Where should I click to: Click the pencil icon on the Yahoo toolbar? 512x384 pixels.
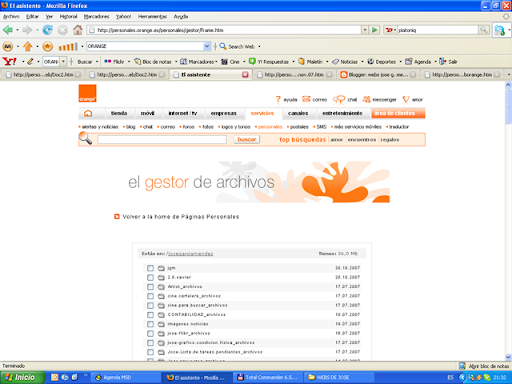click(30, 62)
